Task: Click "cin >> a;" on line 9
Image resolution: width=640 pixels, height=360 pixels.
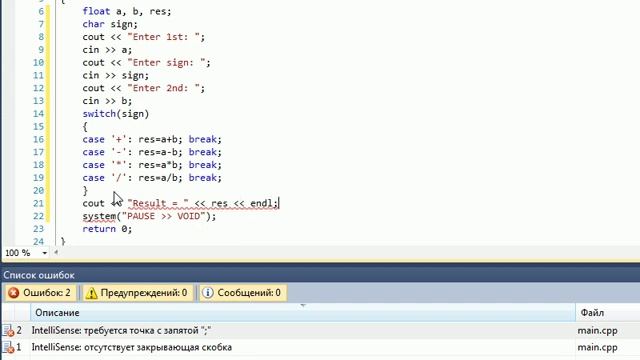Action: pyautogui.click(x=107, y=50)
